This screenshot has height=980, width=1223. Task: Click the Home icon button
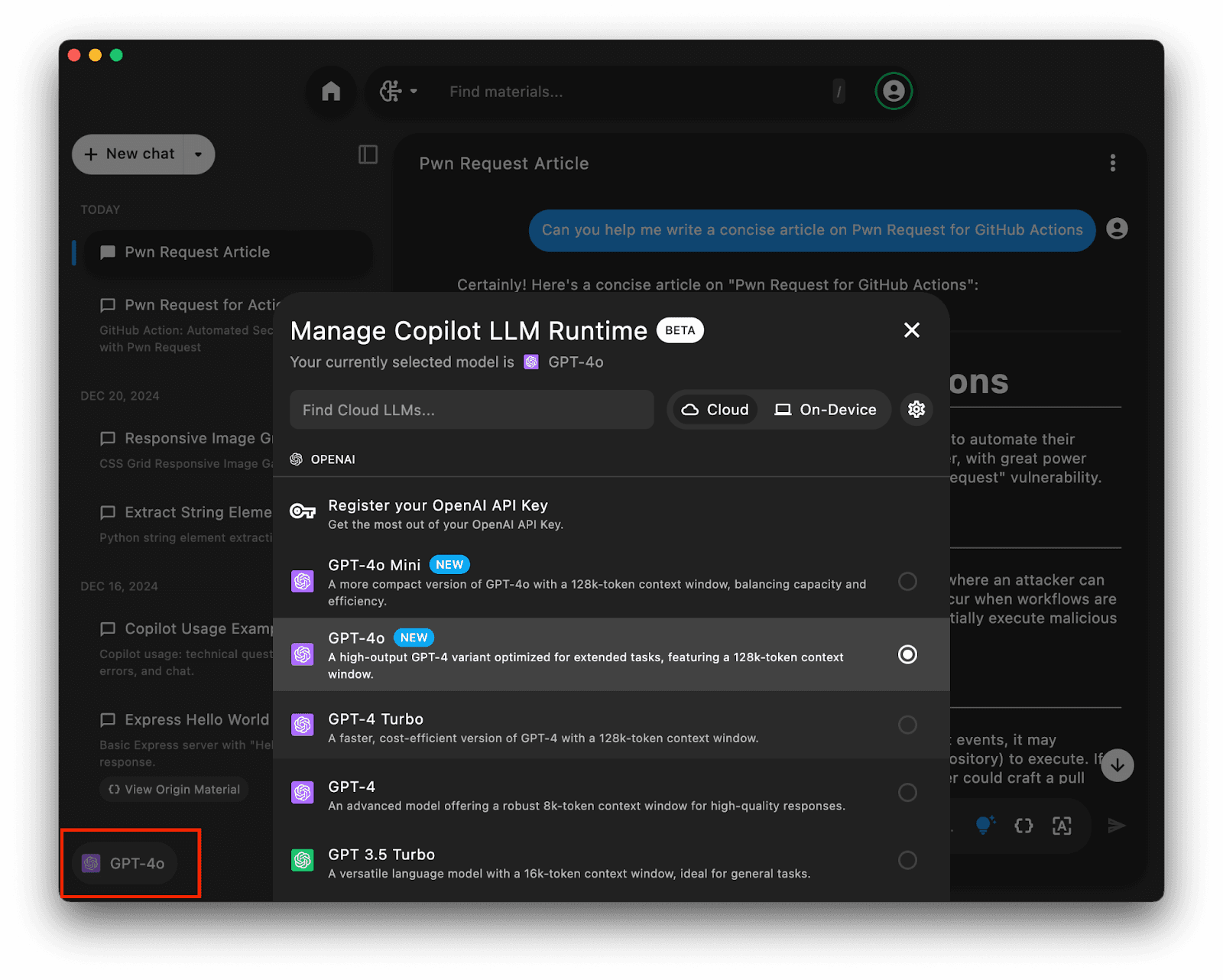pos(331,92)
